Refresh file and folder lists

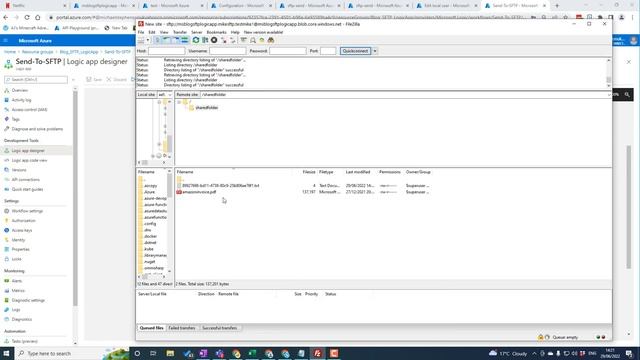196,40
